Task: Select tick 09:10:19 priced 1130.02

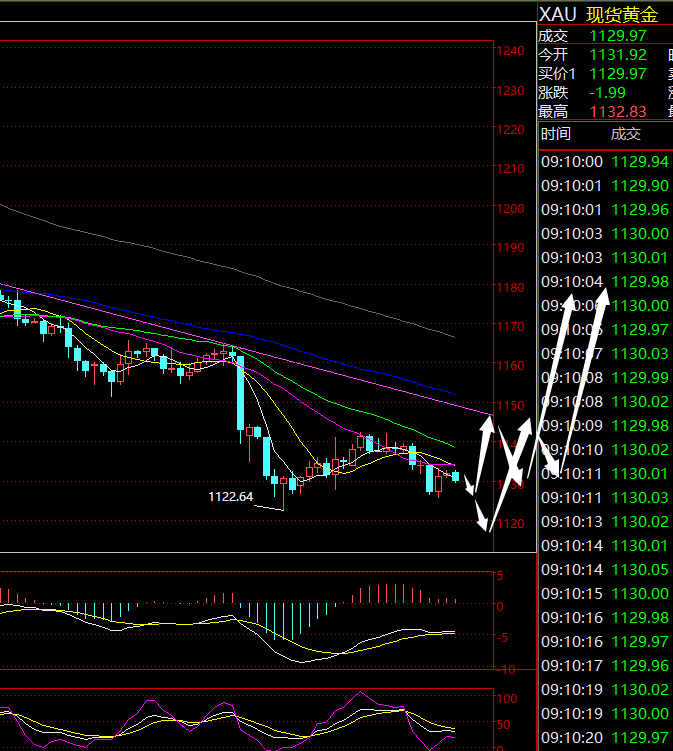Action: click(x=605, y=690)
